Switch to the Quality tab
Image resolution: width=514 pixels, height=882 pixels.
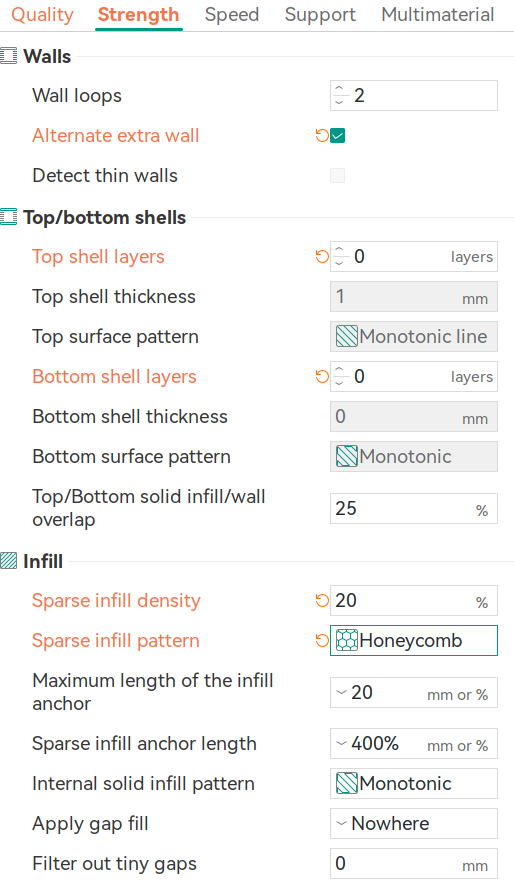(x=42, y=15)
